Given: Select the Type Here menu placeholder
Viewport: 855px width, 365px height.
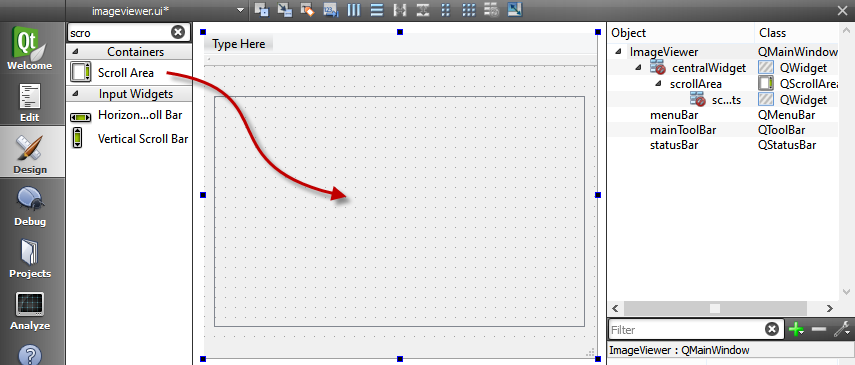Looking at the screenshot, I should pyautogui.click(x=238, y=44).
